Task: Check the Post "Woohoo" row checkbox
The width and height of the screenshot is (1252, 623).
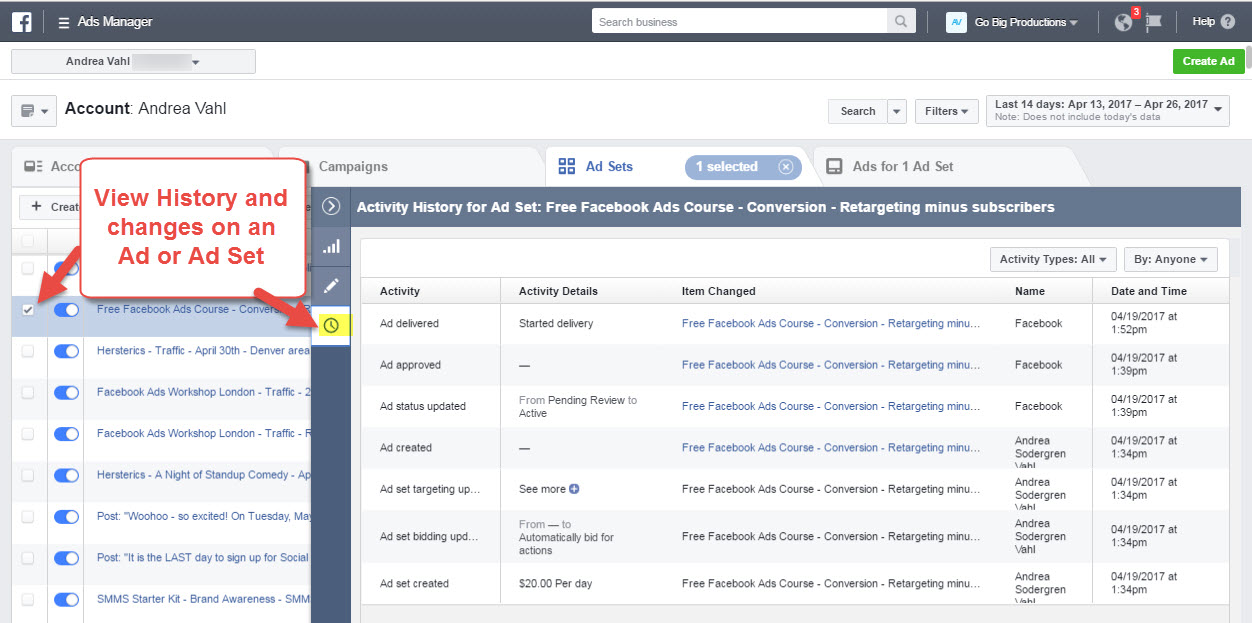Action: pos(28,517)
